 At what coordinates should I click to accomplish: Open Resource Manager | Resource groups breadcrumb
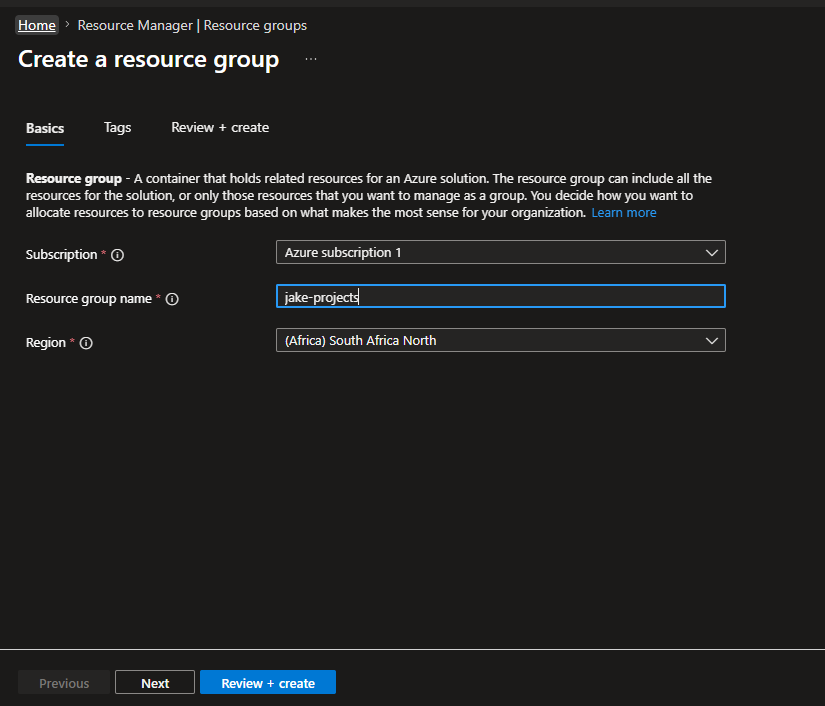coord(192,25)
